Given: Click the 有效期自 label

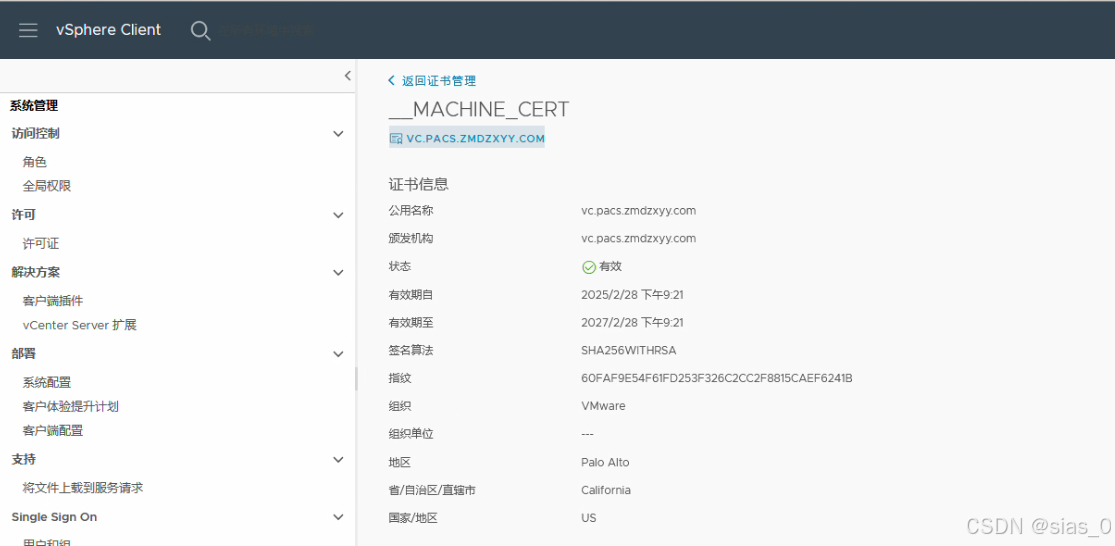Looking at the screenshot, I should click(411, 294).
